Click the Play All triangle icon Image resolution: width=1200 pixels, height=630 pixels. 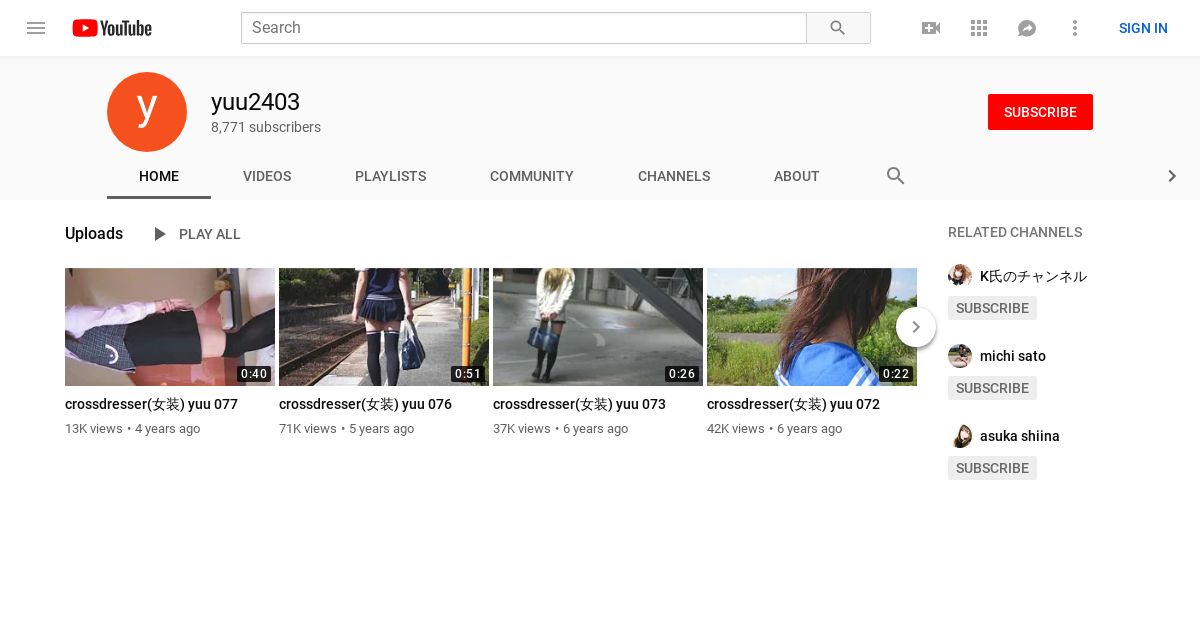click(x=159, y=234)
